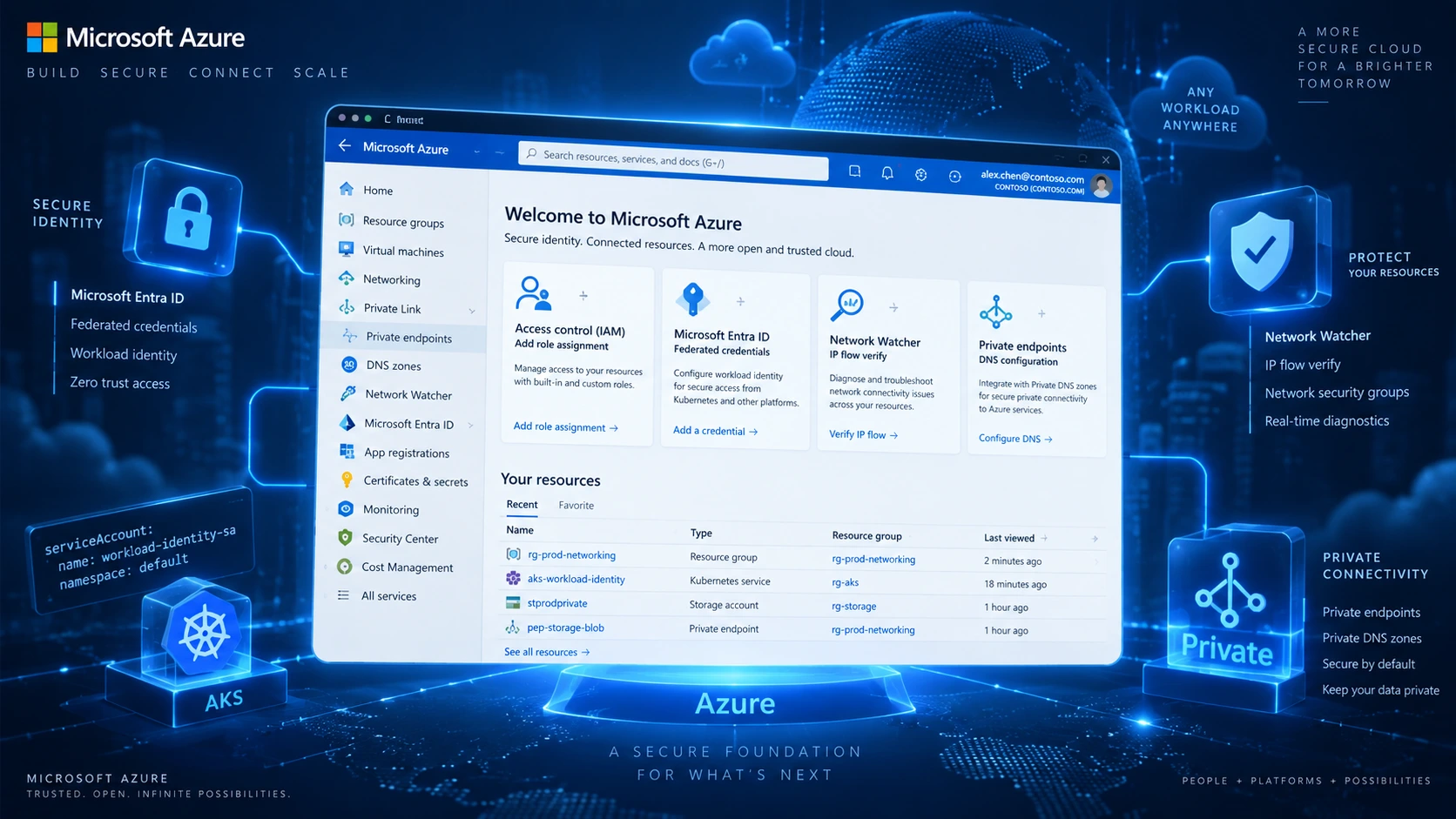Image resolution: width=1456 pixels, height=819 pixels.
Task: Open the App registrations icon
Action: click(347, 452)
